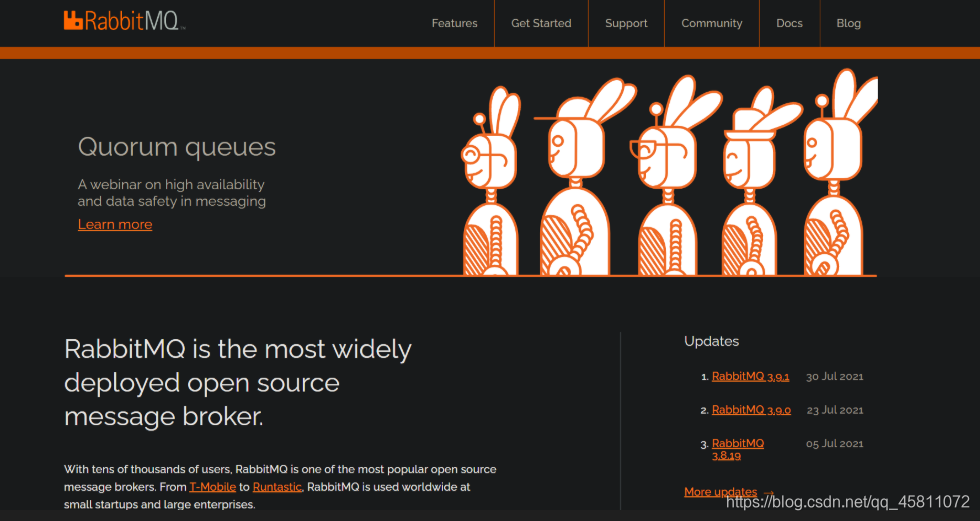This screenshot has width=980, height=521.
Task: Open the Community section
Action: [712, 23]
